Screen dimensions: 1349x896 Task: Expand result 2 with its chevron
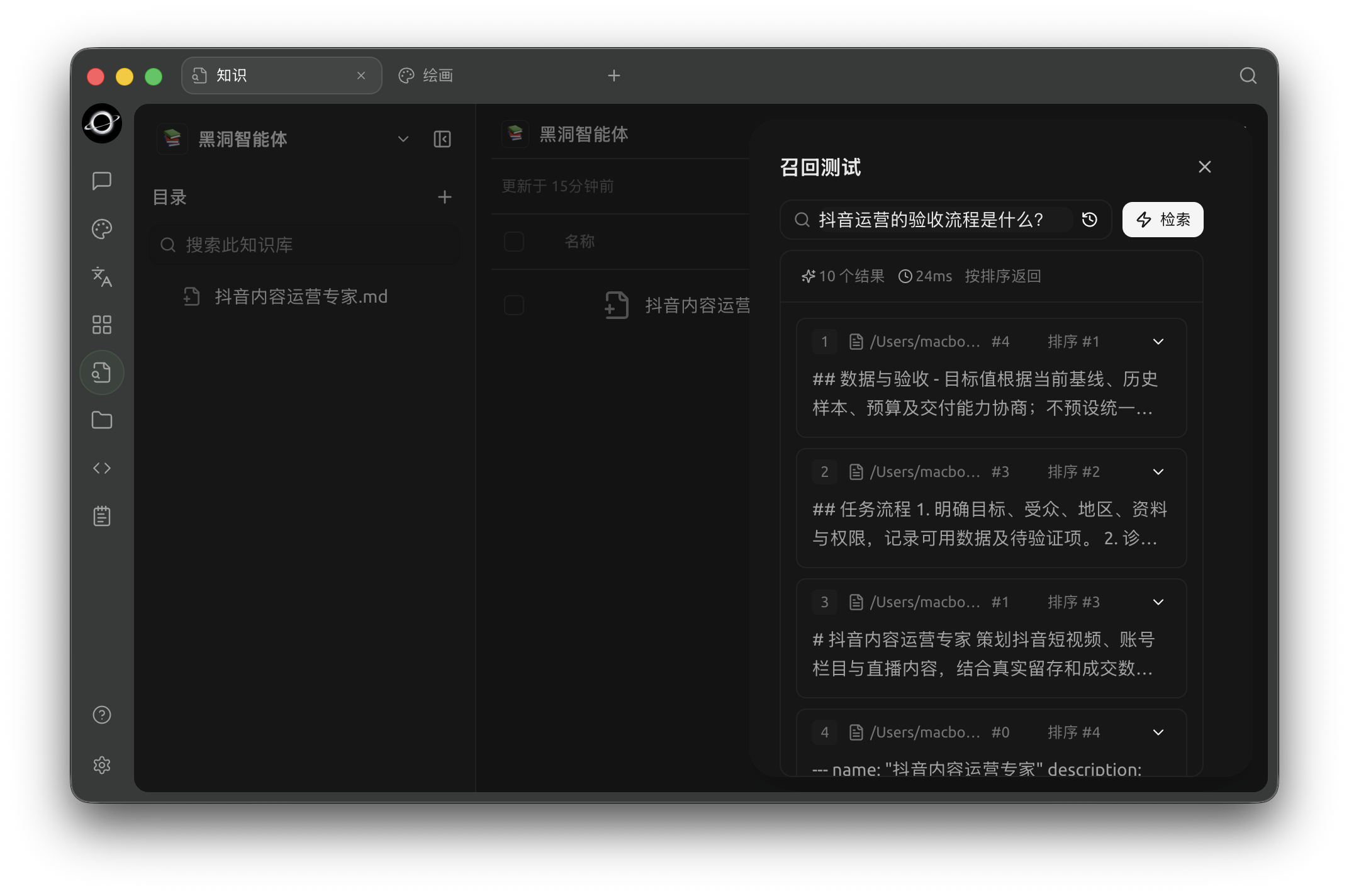(1158, 472)
